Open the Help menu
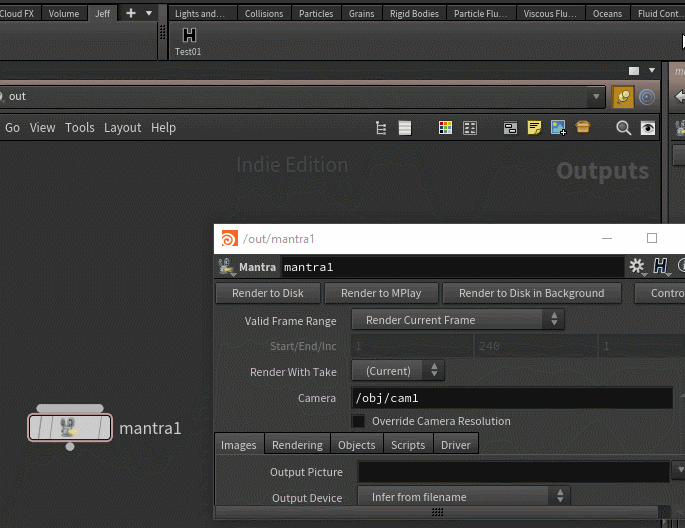Image resolution: width=685 pixels, height=528 pixels. coord(163,128)
